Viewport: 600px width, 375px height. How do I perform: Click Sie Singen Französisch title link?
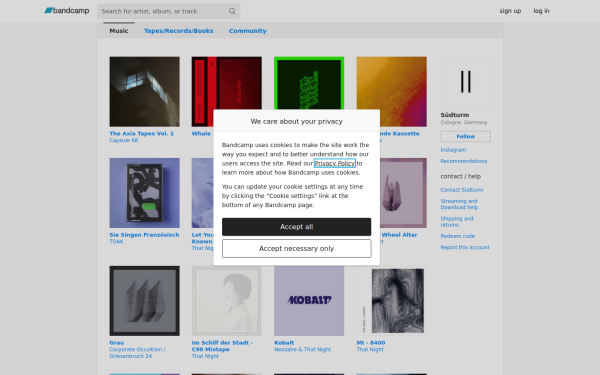point(144,235)
